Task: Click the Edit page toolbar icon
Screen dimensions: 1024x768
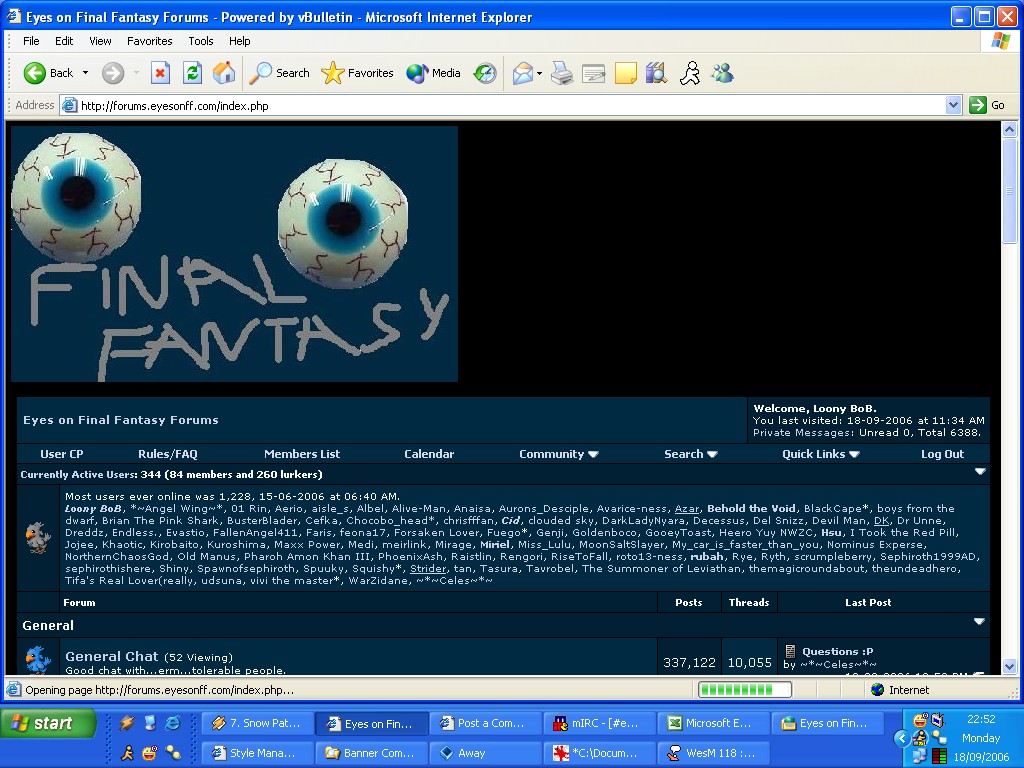Action: 594,73
